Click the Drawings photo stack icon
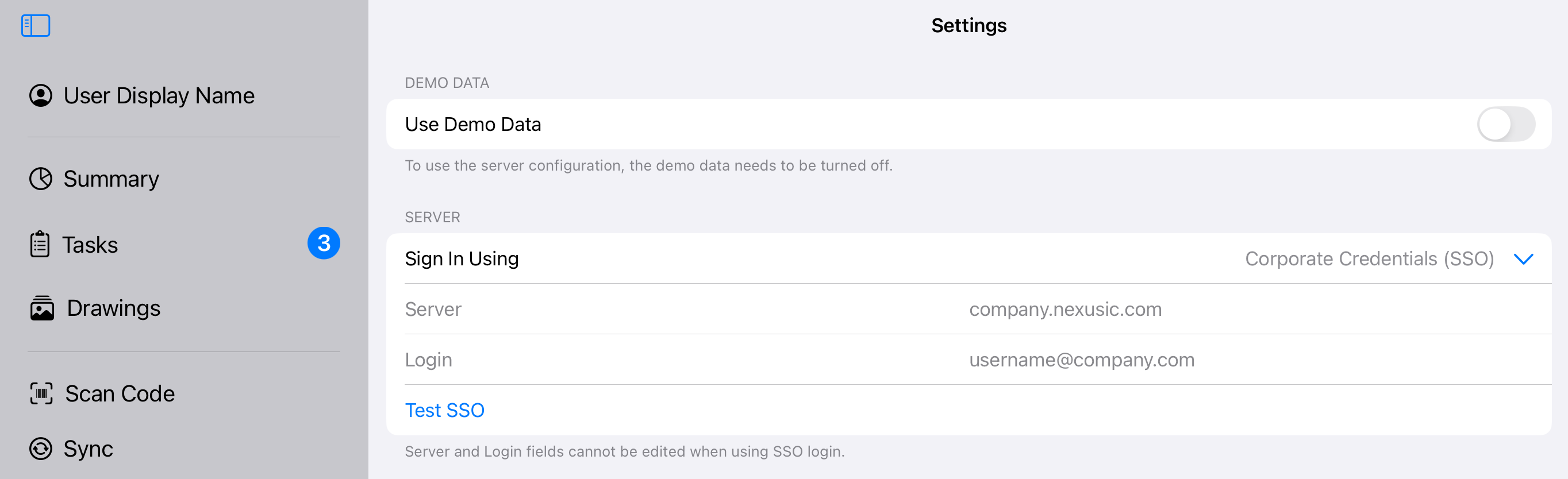 pos(42,308)
